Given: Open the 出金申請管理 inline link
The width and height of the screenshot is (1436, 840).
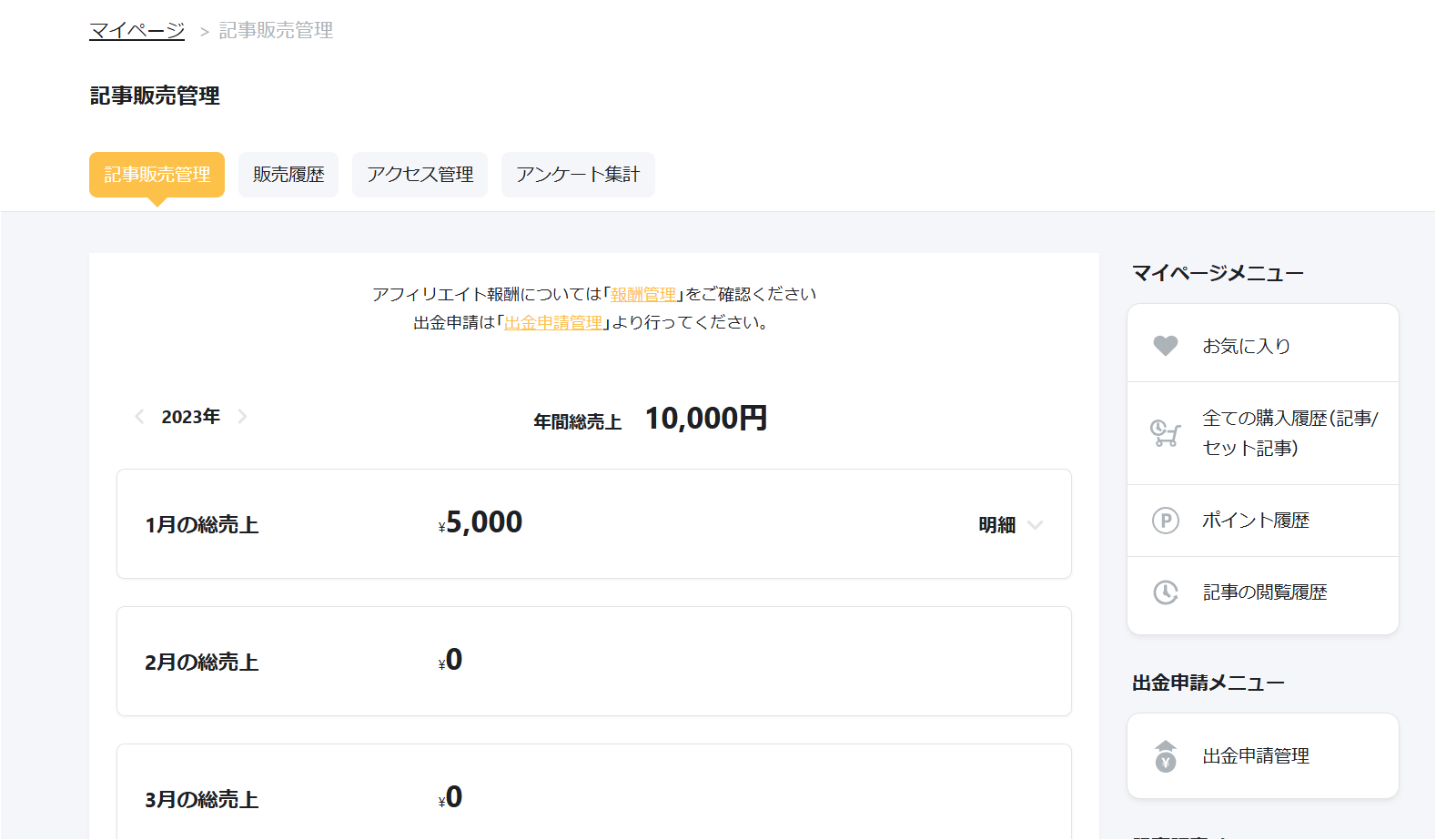Looking at the screenshot, I should pos(553,323).
